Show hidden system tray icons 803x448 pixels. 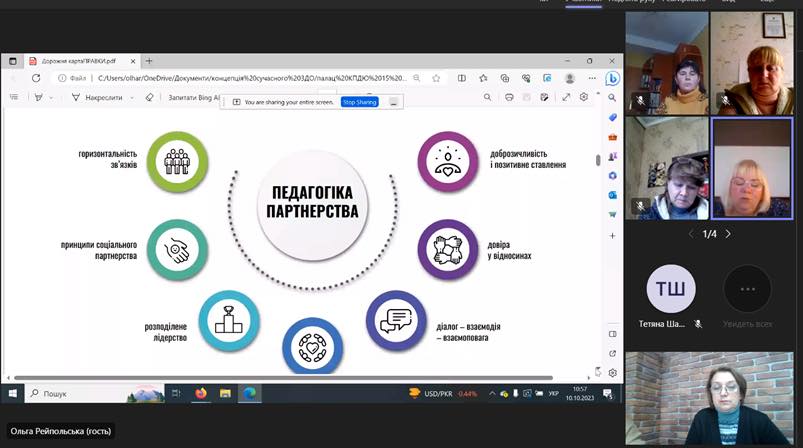492,393
